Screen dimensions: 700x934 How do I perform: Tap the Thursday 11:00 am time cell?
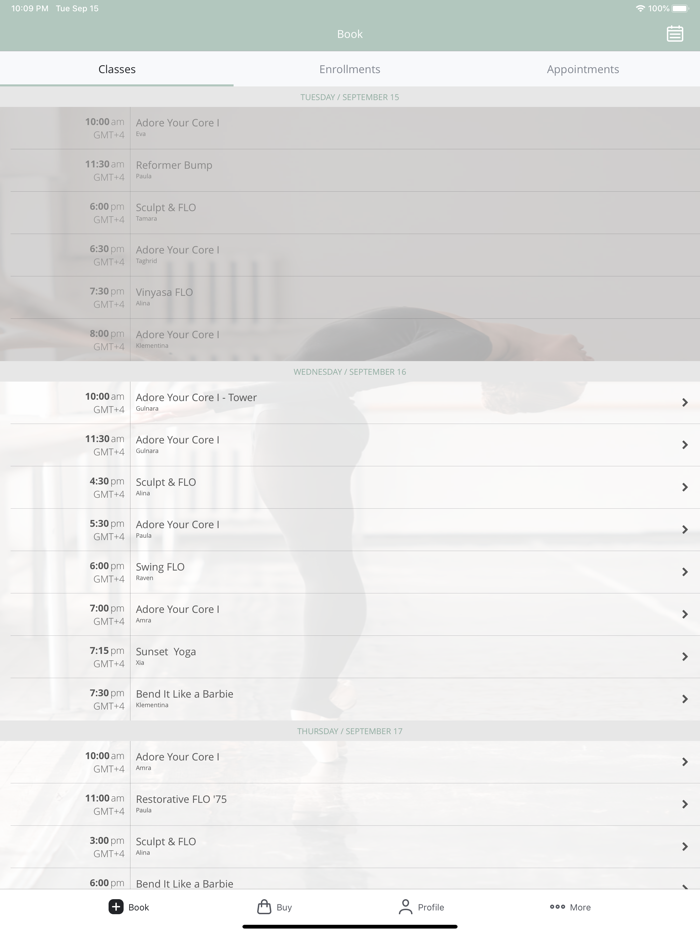click(x=105, y=804)
